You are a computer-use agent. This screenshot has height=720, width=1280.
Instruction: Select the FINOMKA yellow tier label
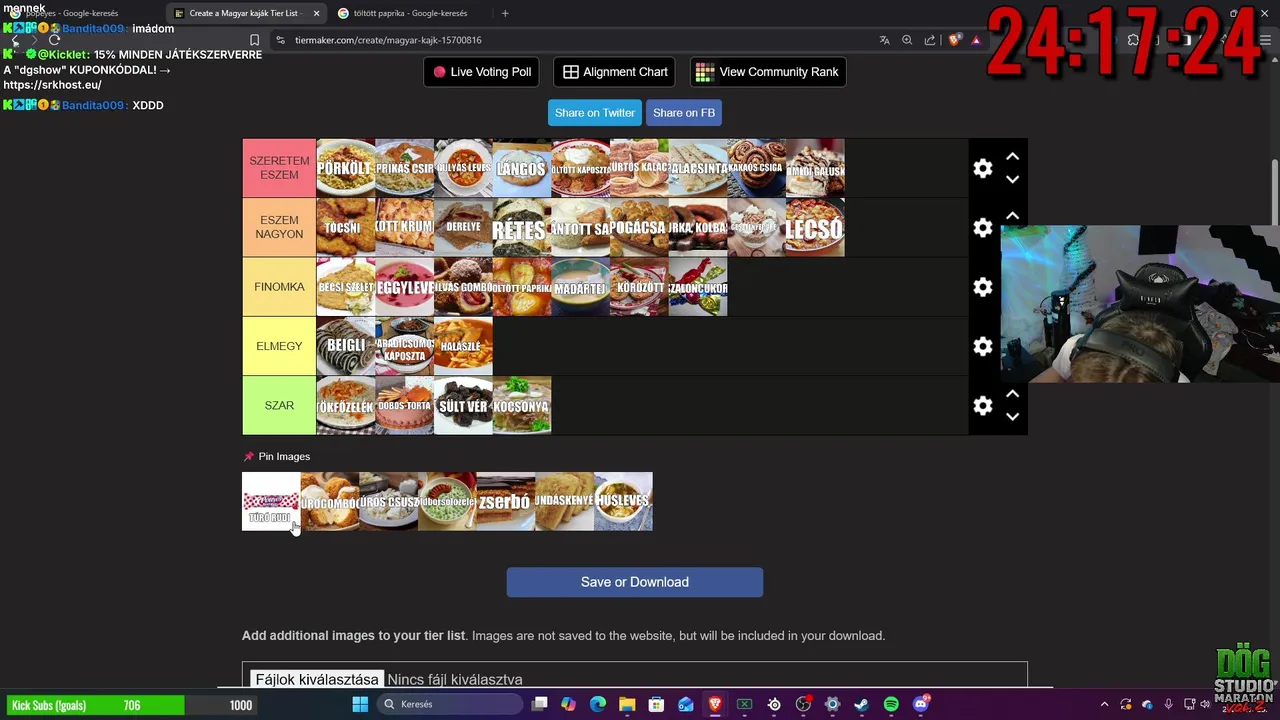[279, 287]
